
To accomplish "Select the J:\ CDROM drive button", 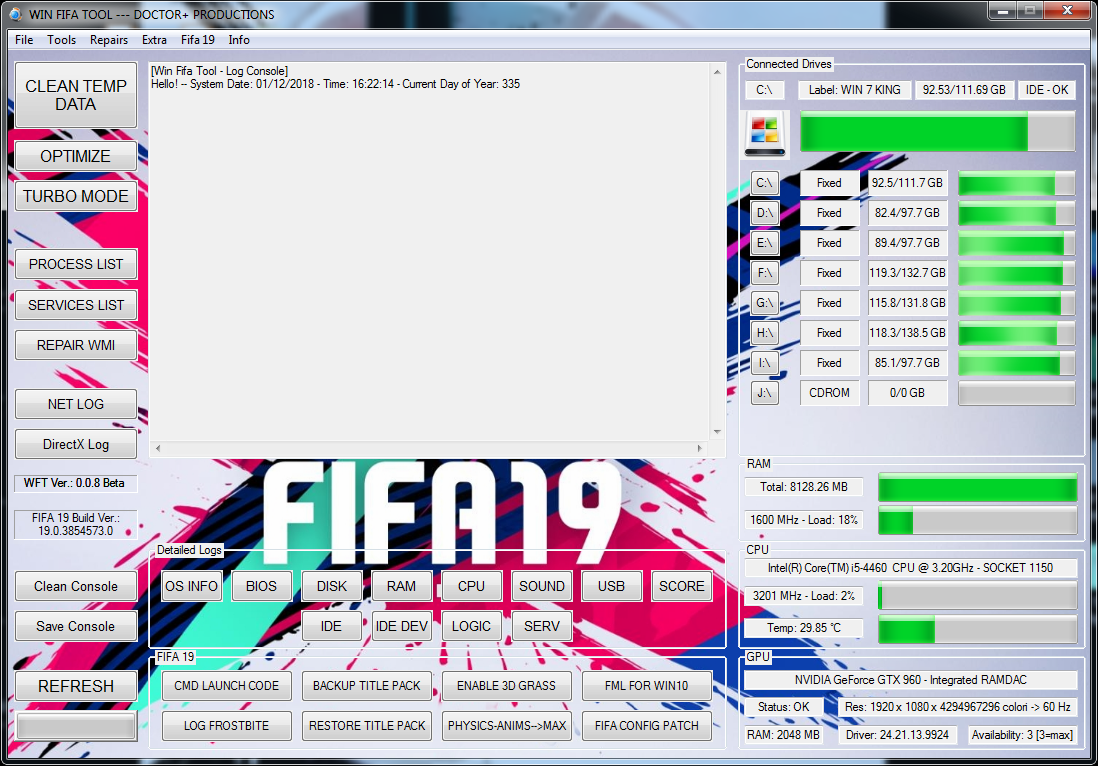I will (764, 393).
